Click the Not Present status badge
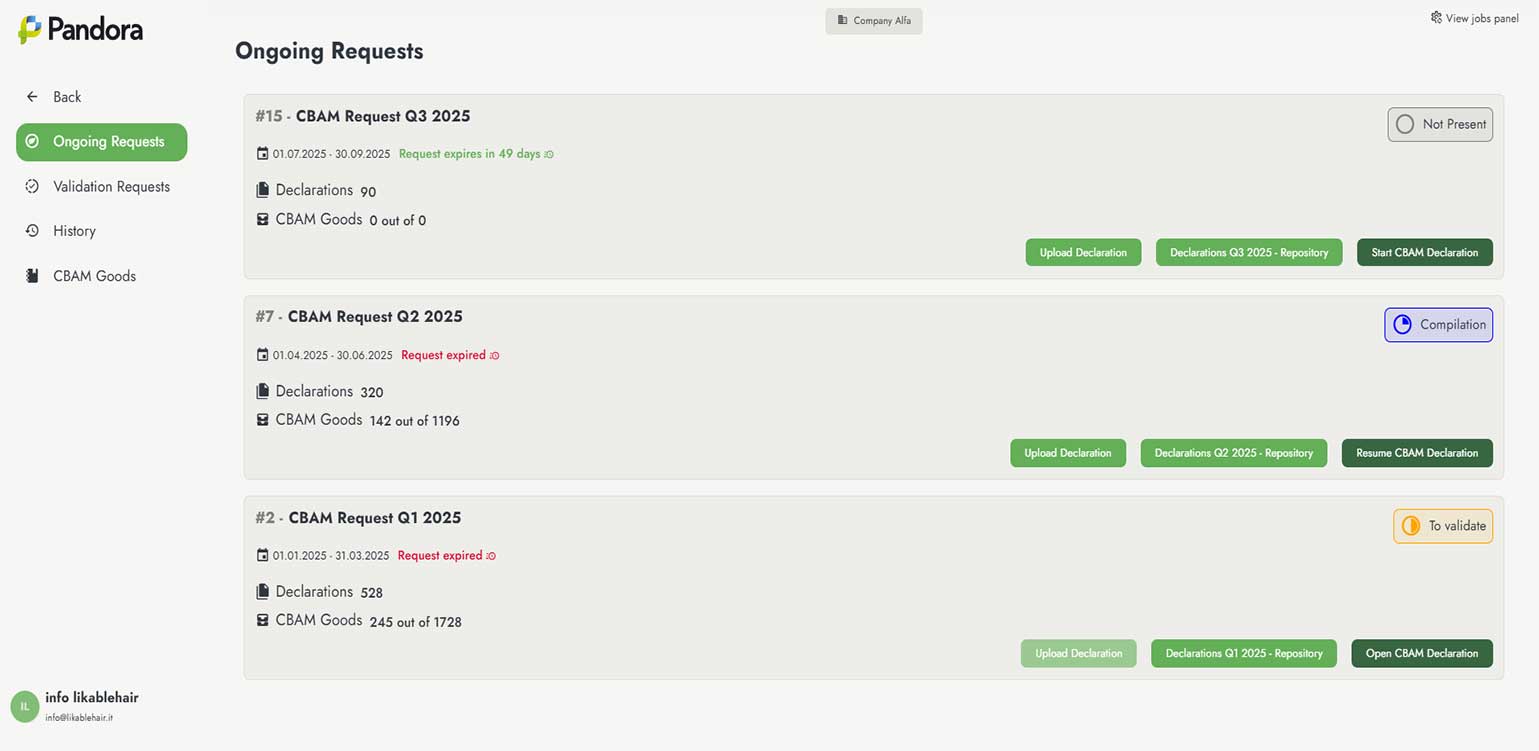Image resolution: width=1539 pixels, height=751 pixels. (1439, 124)
